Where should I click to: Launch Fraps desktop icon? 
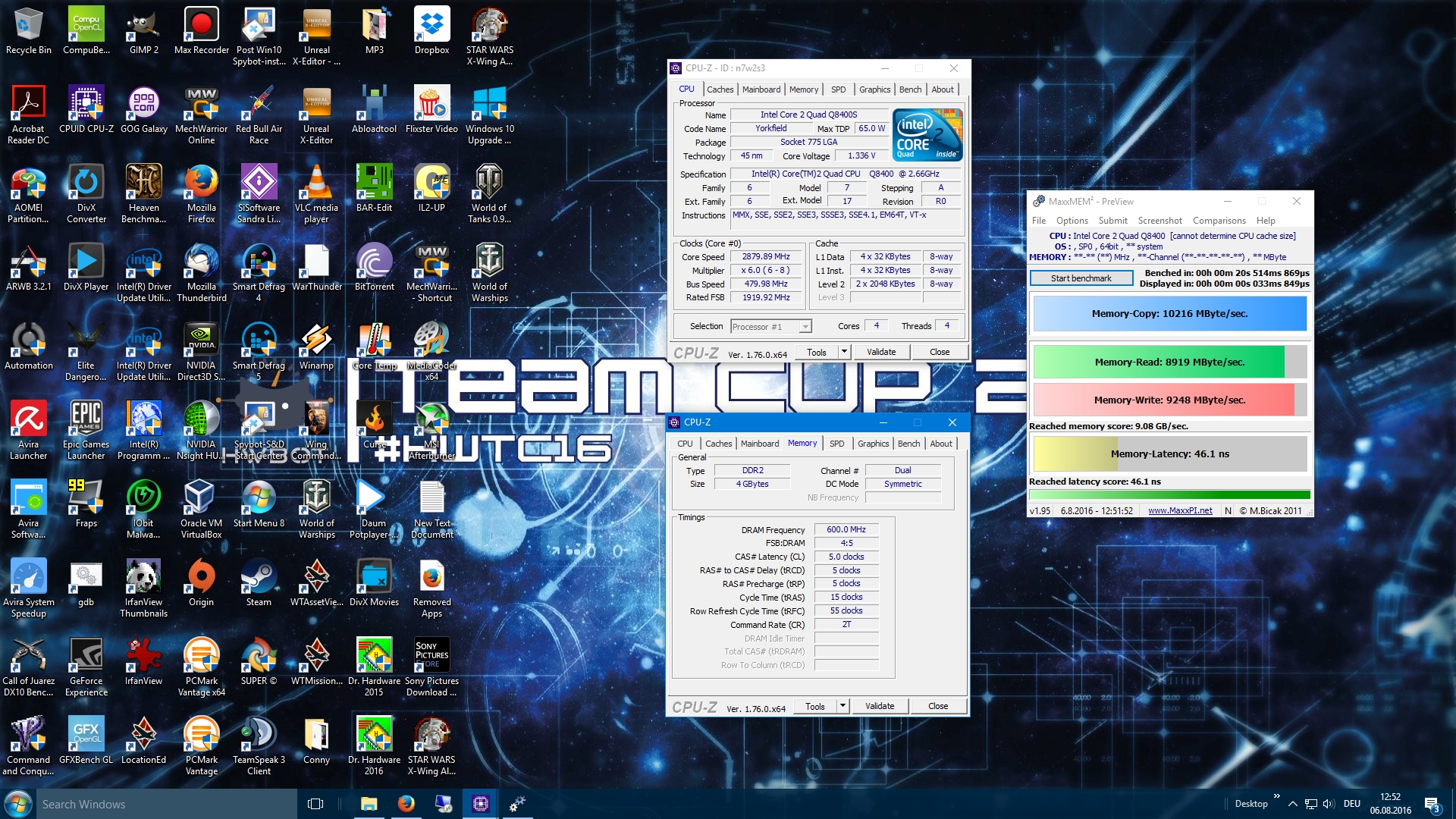pyautogui.click(x=86, y=504)
